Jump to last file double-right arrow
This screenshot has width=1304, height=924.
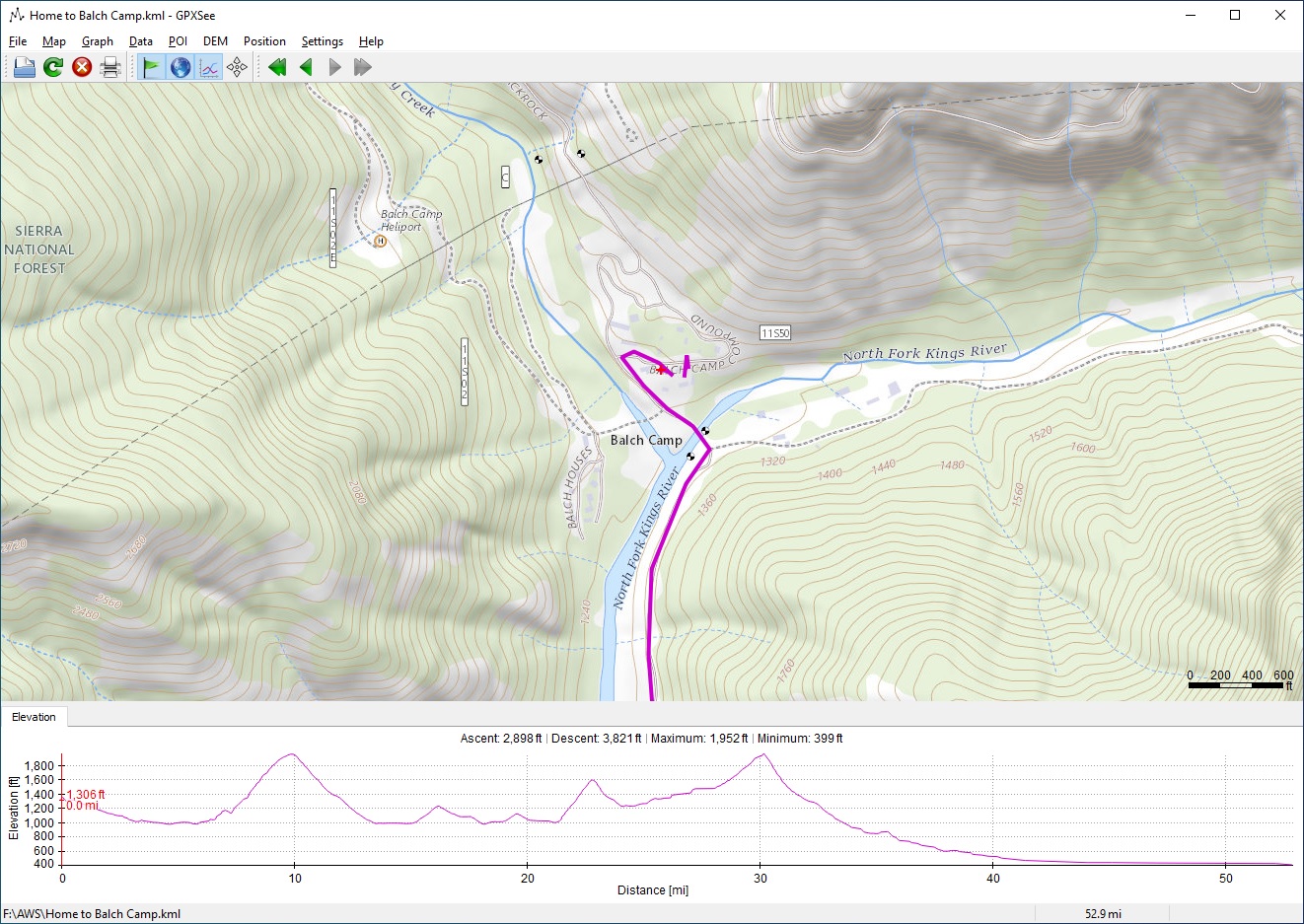(x=363, y=67)
